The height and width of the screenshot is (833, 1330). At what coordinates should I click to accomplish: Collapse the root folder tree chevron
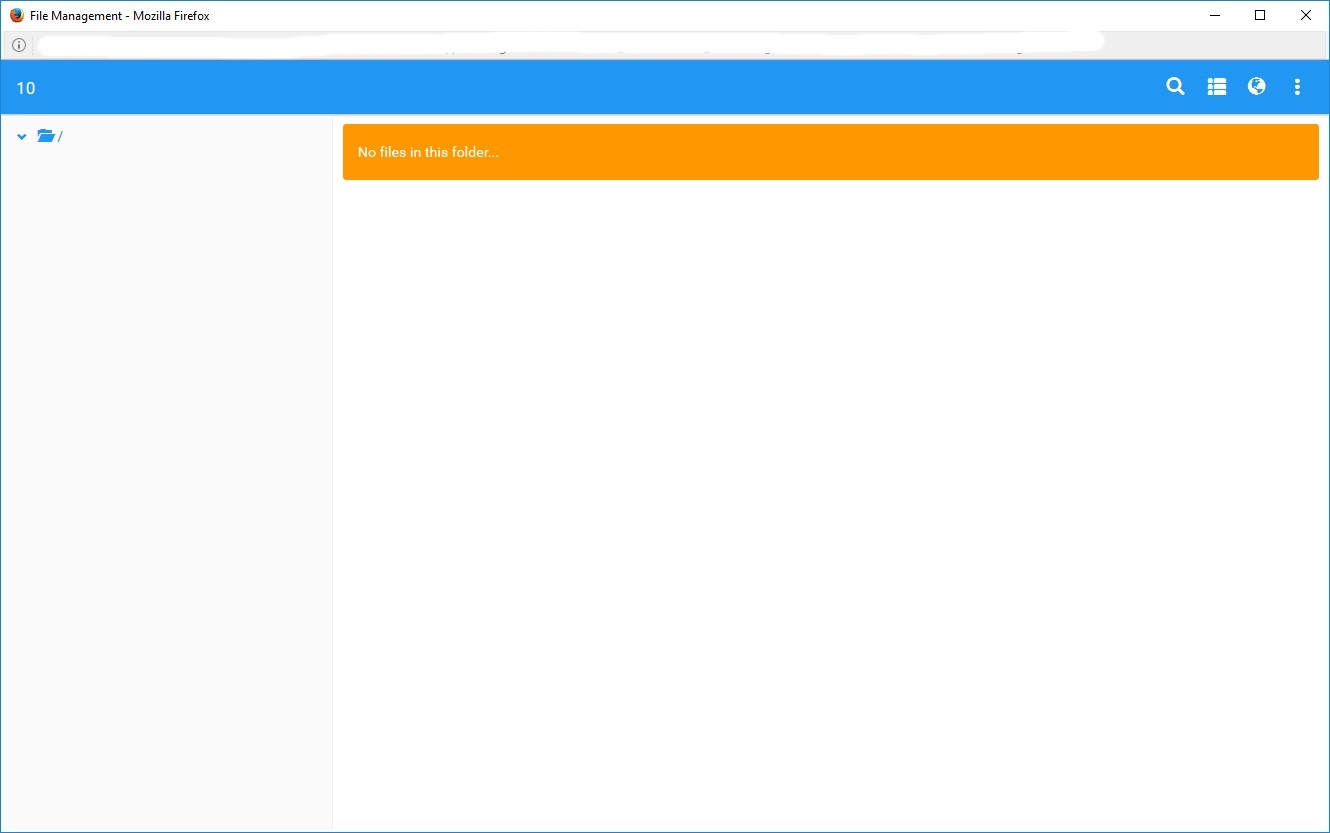click(x=21, y=137)
